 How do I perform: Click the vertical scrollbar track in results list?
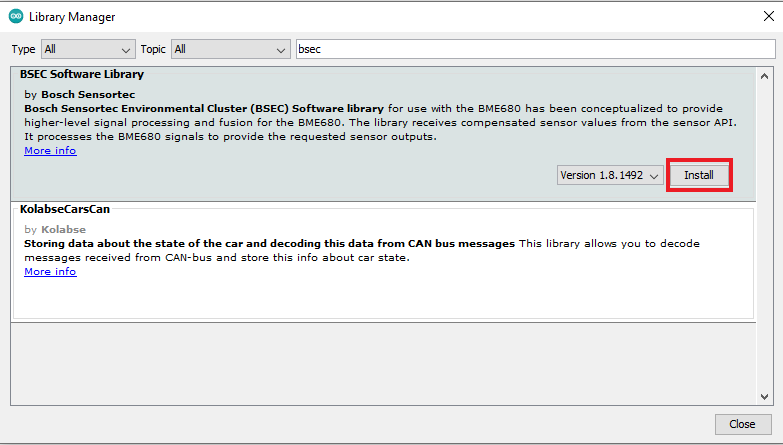(764, 236)
